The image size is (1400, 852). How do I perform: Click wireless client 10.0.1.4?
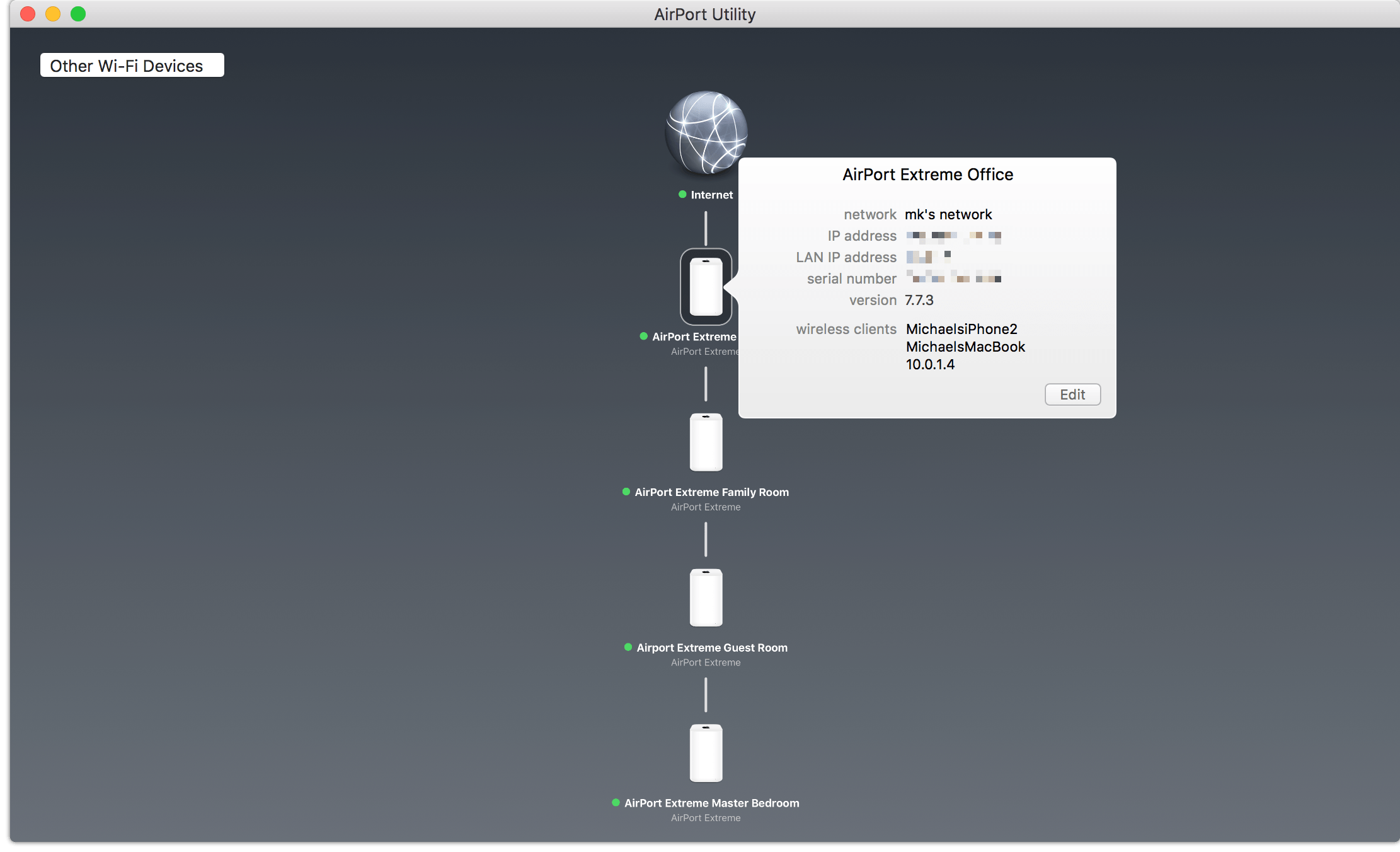click(x=930, y=364)
